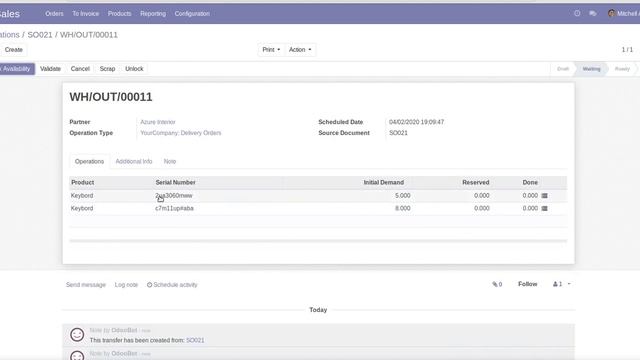
Task: Open SO021 link in OdooBot note
Action: pos(195,340)
